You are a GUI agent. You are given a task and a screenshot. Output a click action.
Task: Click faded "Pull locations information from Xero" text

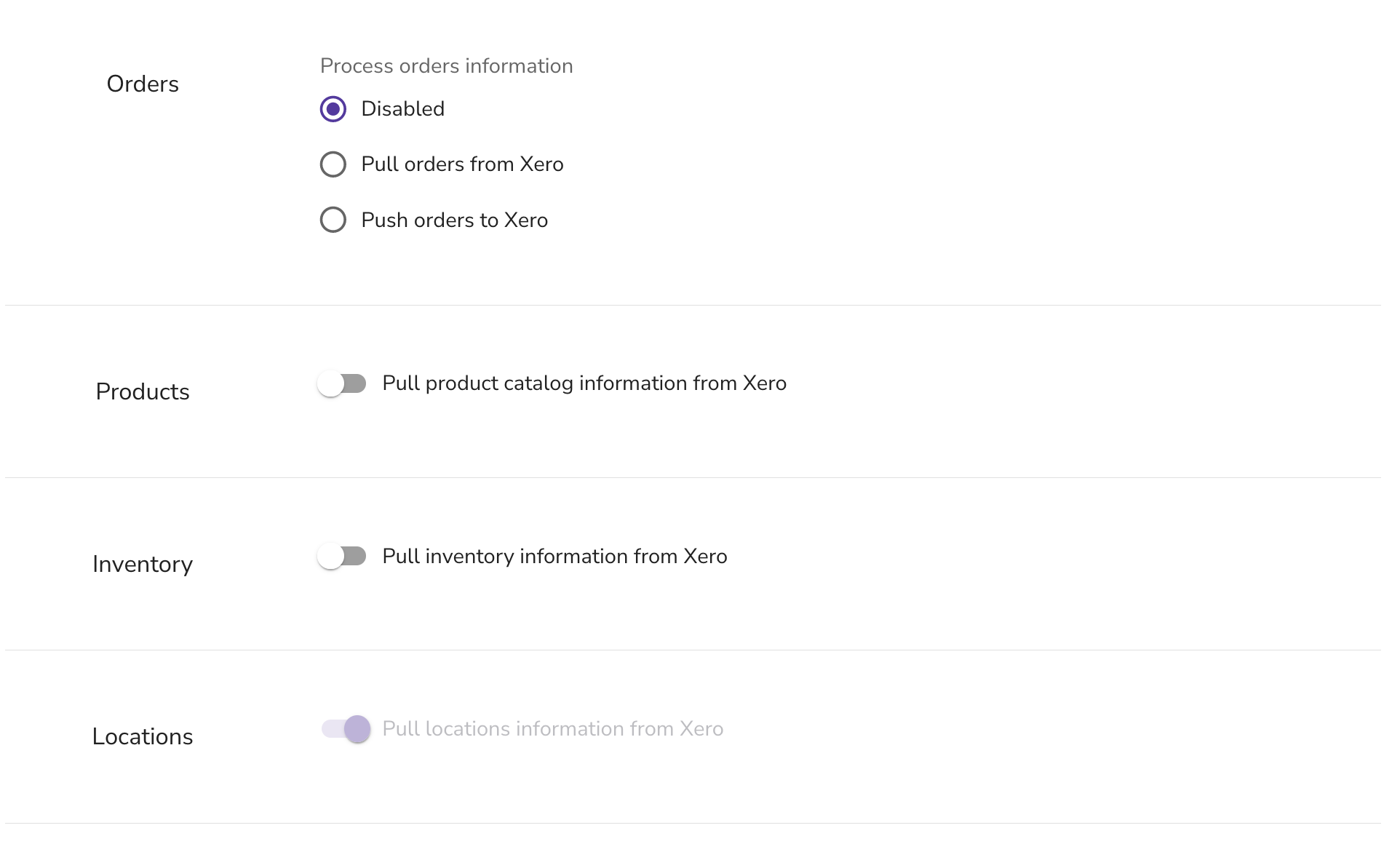(x=552, y=729)
